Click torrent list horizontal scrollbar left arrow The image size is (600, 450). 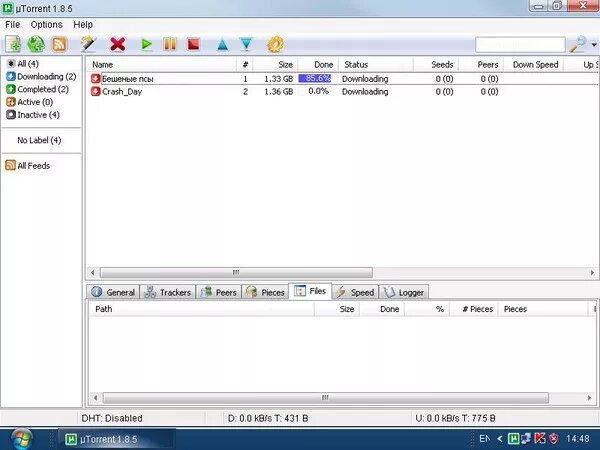tap(92, 273)
